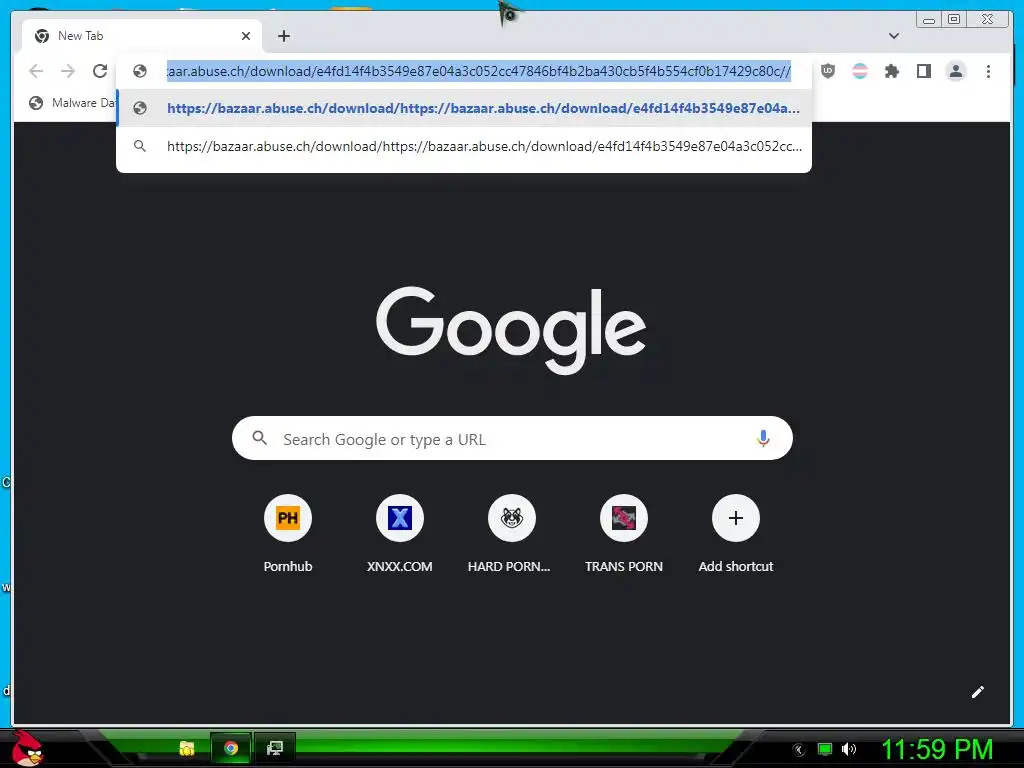Image resolution: width=1024 pixels, height=768 pixels.
Task: Expand the tab search chevron
Action: (x=893, y=36)
